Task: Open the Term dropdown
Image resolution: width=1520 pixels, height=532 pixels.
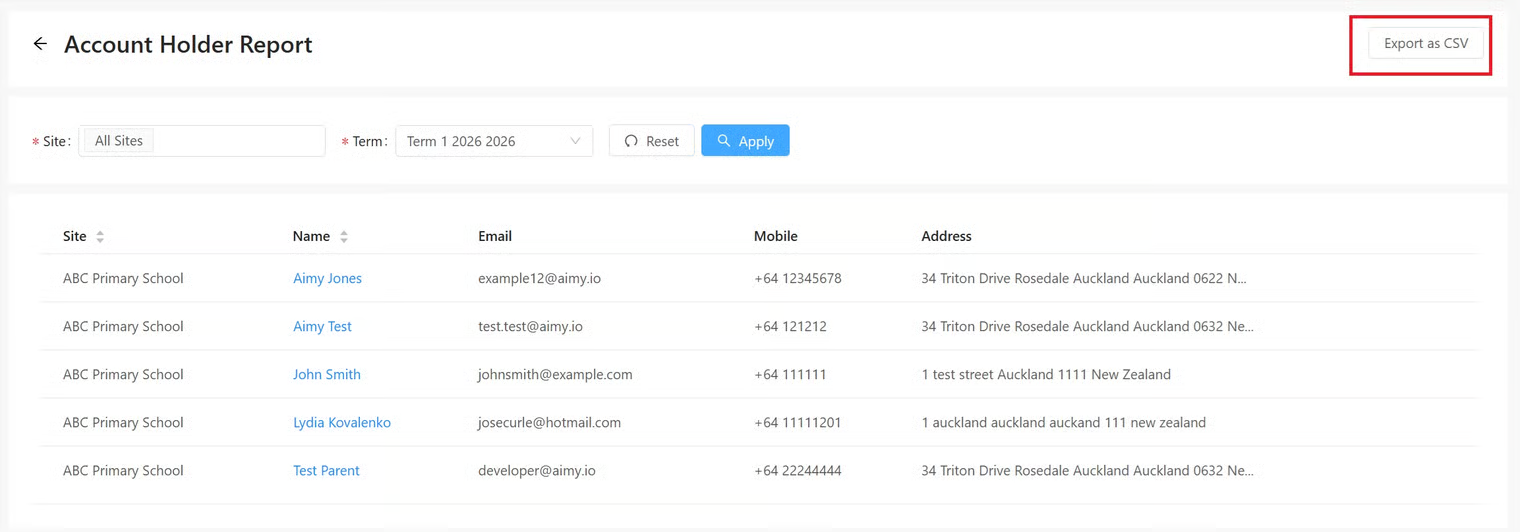Action: (494, 141)
